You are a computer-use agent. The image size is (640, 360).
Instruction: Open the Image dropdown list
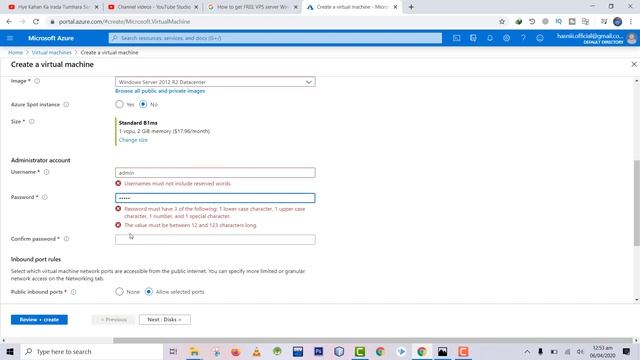(215, 82)
